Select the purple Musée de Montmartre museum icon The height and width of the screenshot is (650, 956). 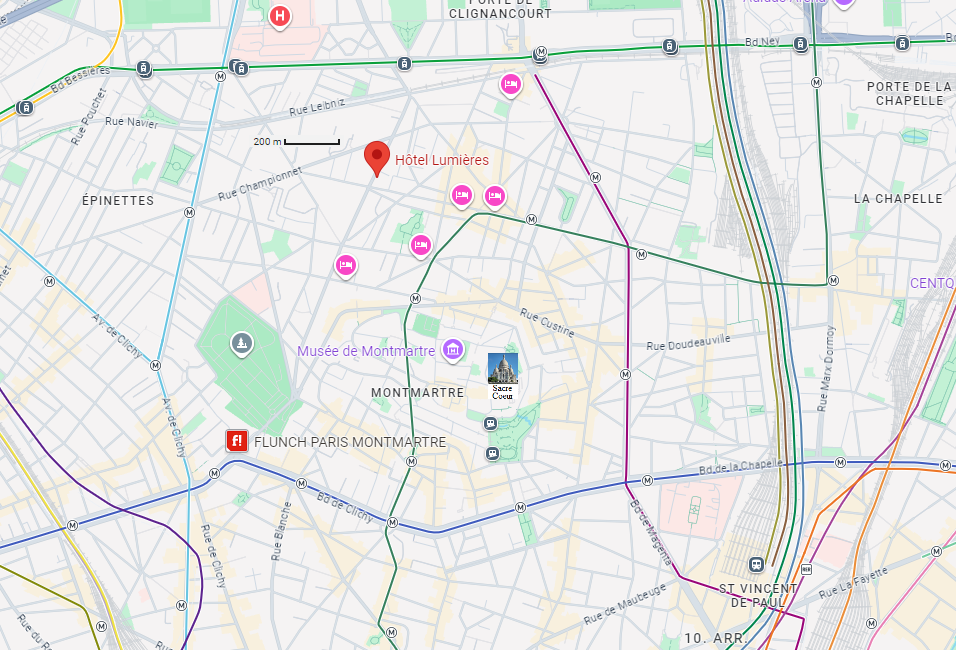click(453, 349)
